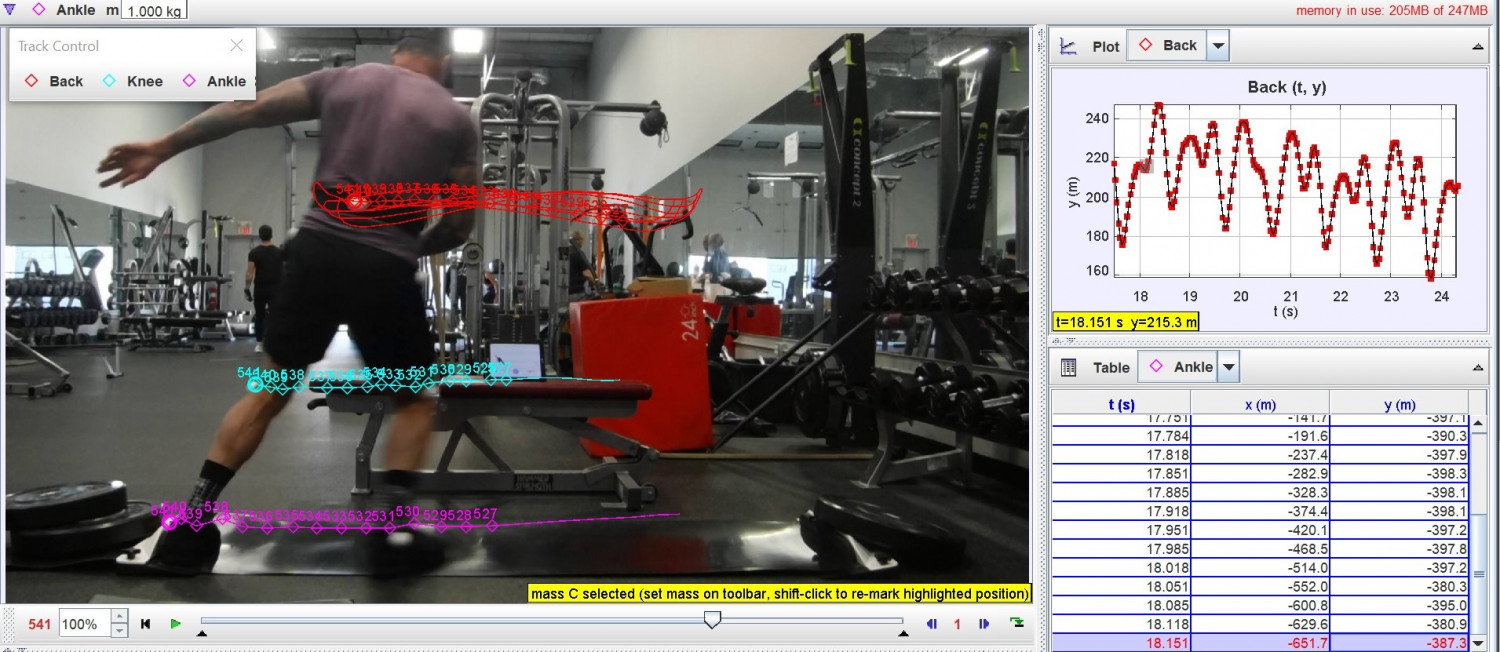Click the highlighted Back marker on video
Image resolution: width=1500 pixels, height=652 pixels.
355,202
